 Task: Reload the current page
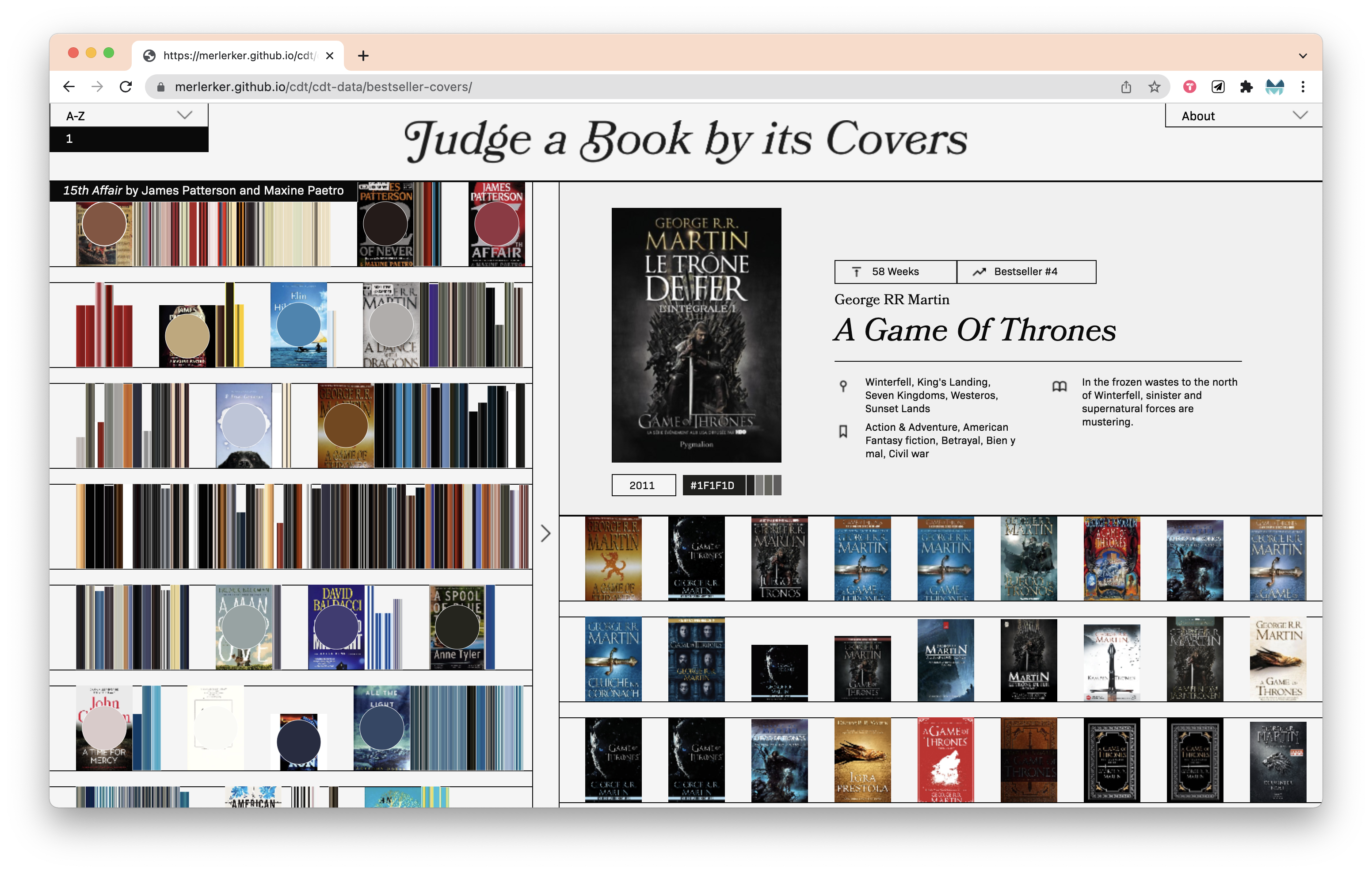click(126, 87)
